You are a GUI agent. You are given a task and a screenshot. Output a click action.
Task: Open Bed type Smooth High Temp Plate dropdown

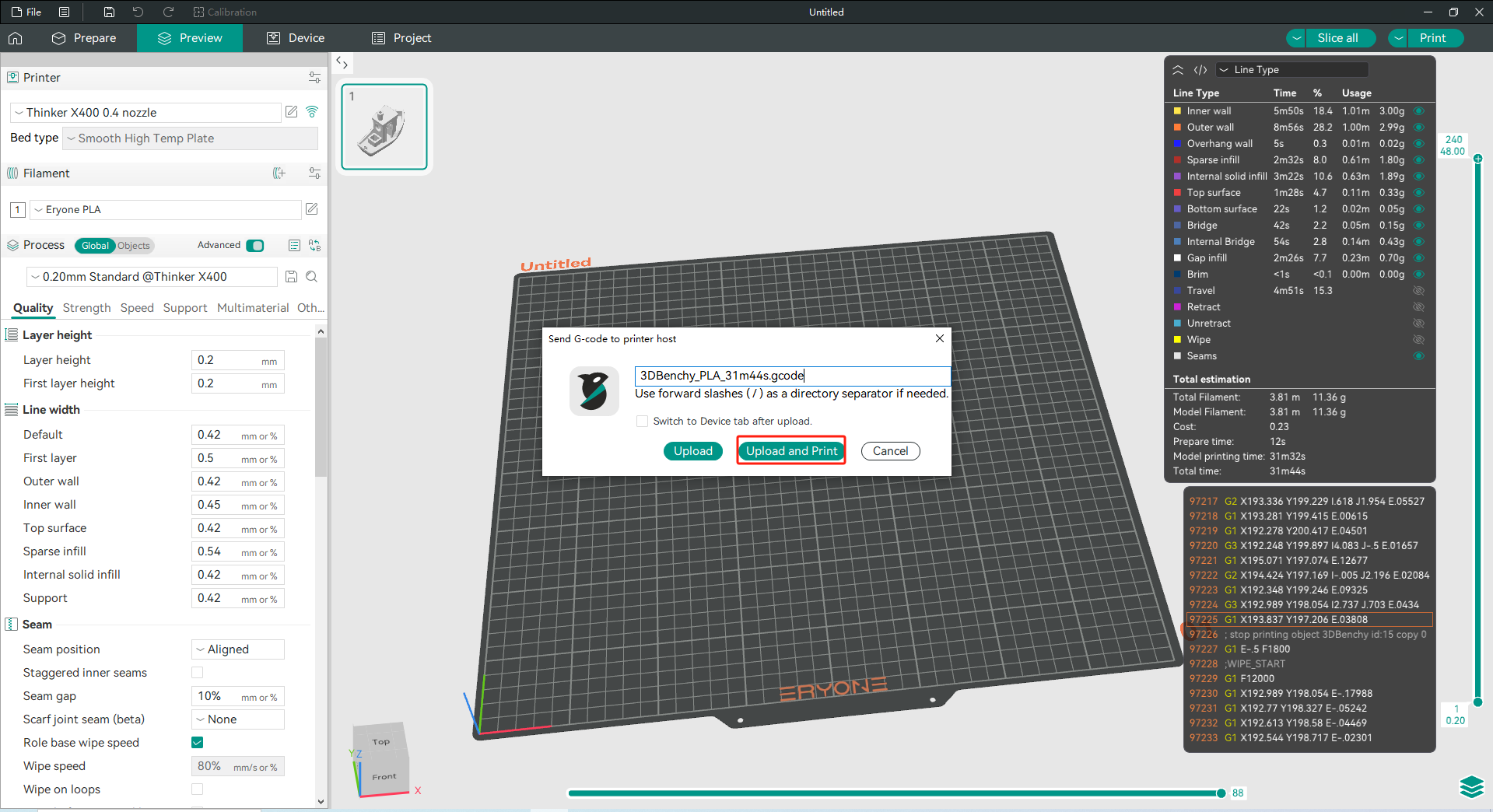click(x=190, y=138)
